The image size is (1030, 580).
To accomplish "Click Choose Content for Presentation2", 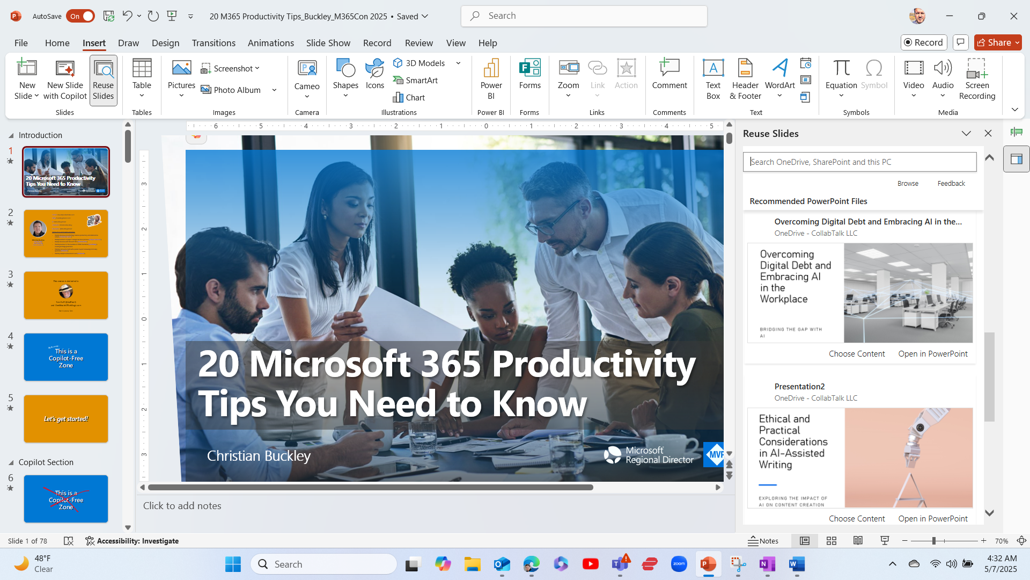I will (857, 518).
